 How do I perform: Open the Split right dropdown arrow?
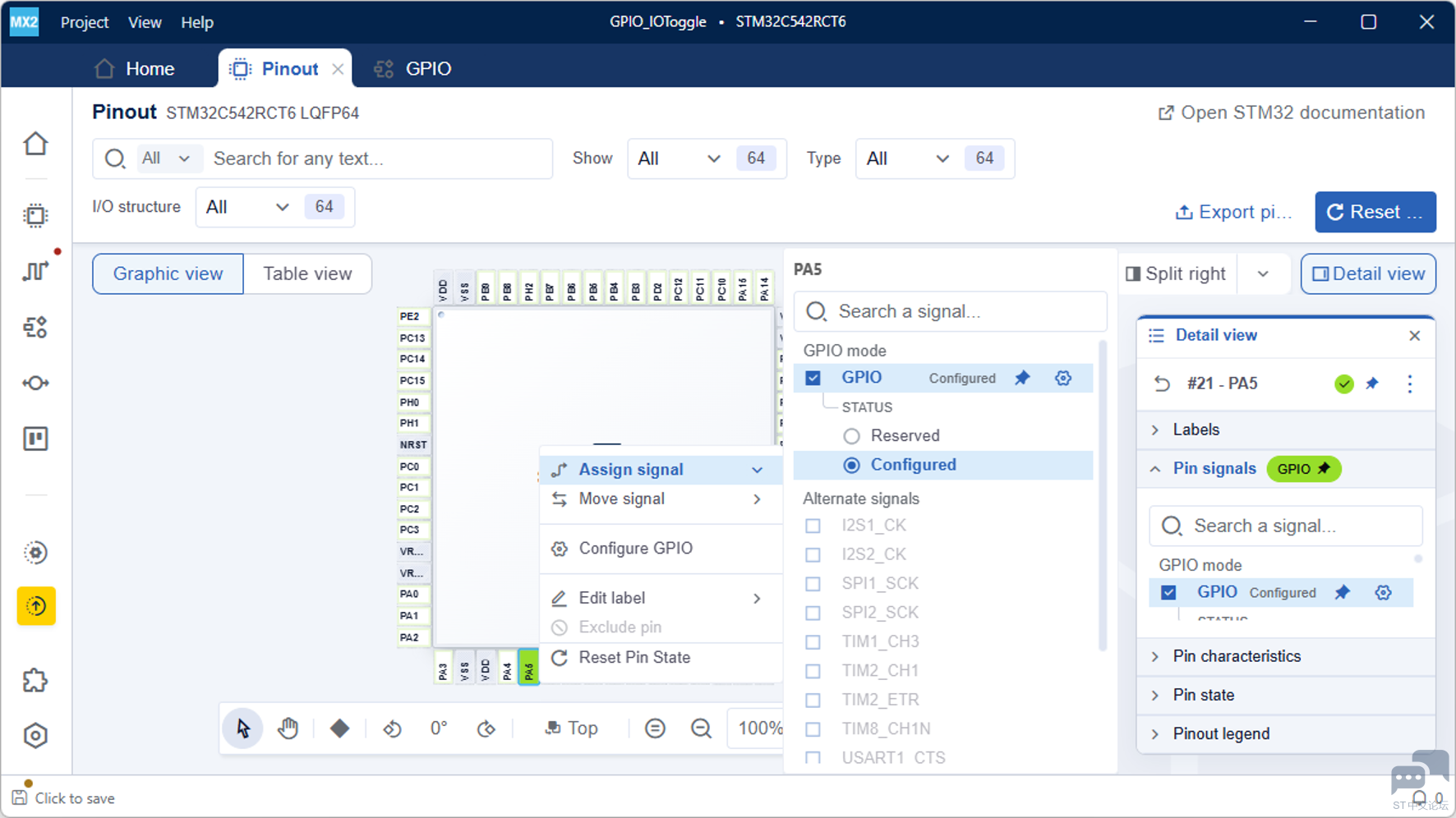1263,273
